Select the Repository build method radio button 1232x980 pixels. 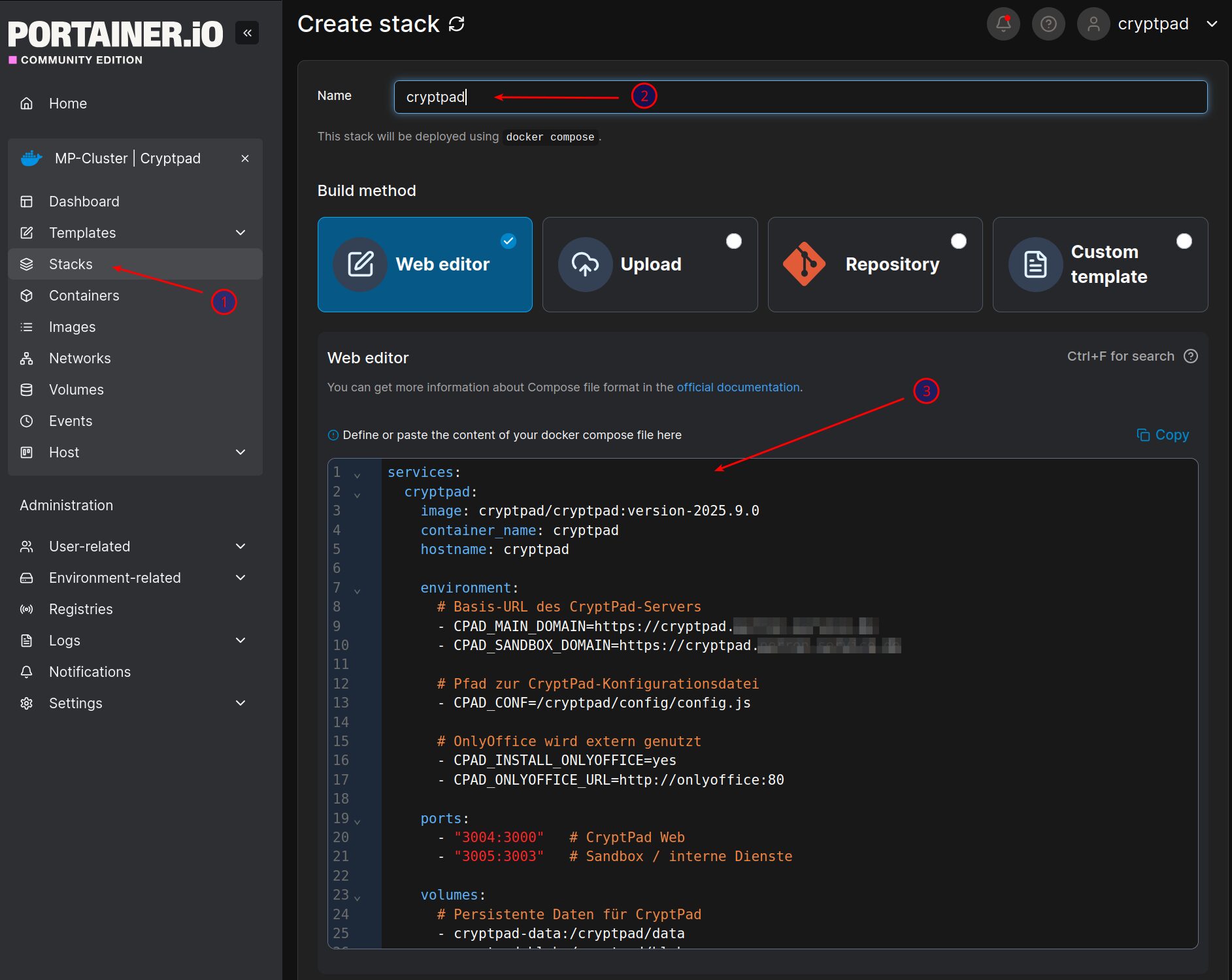pos(958,241)
